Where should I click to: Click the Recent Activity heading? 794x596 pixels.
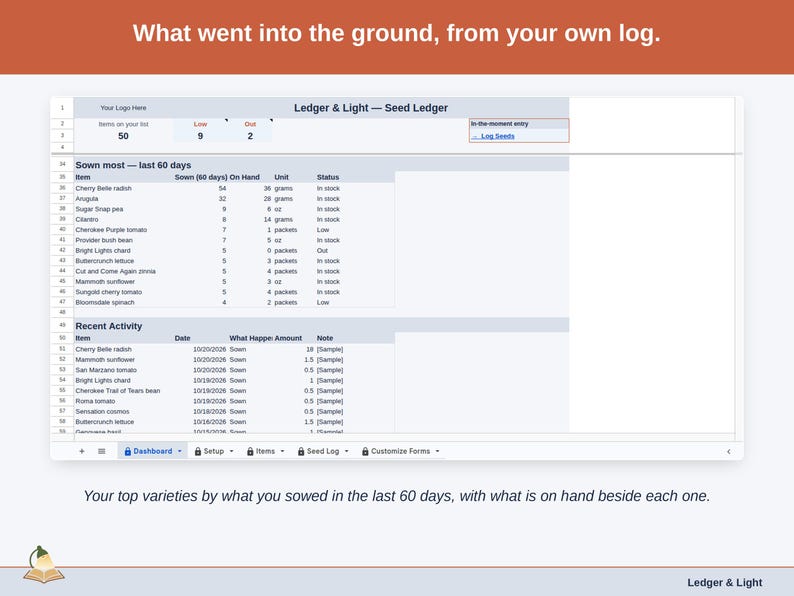[108, 326]
